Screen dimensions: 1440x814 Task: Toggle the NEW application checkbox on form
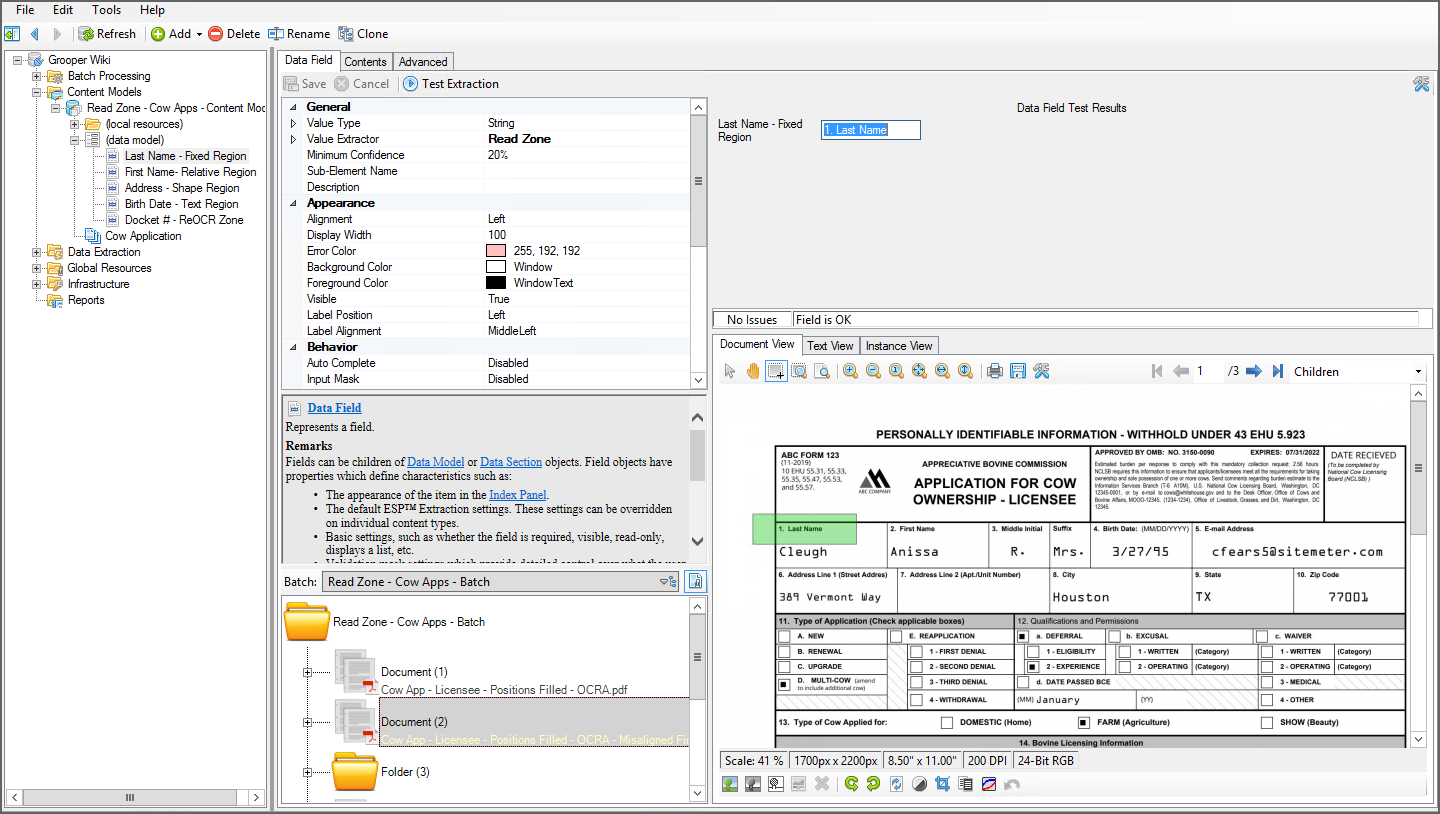coord(784,636)
